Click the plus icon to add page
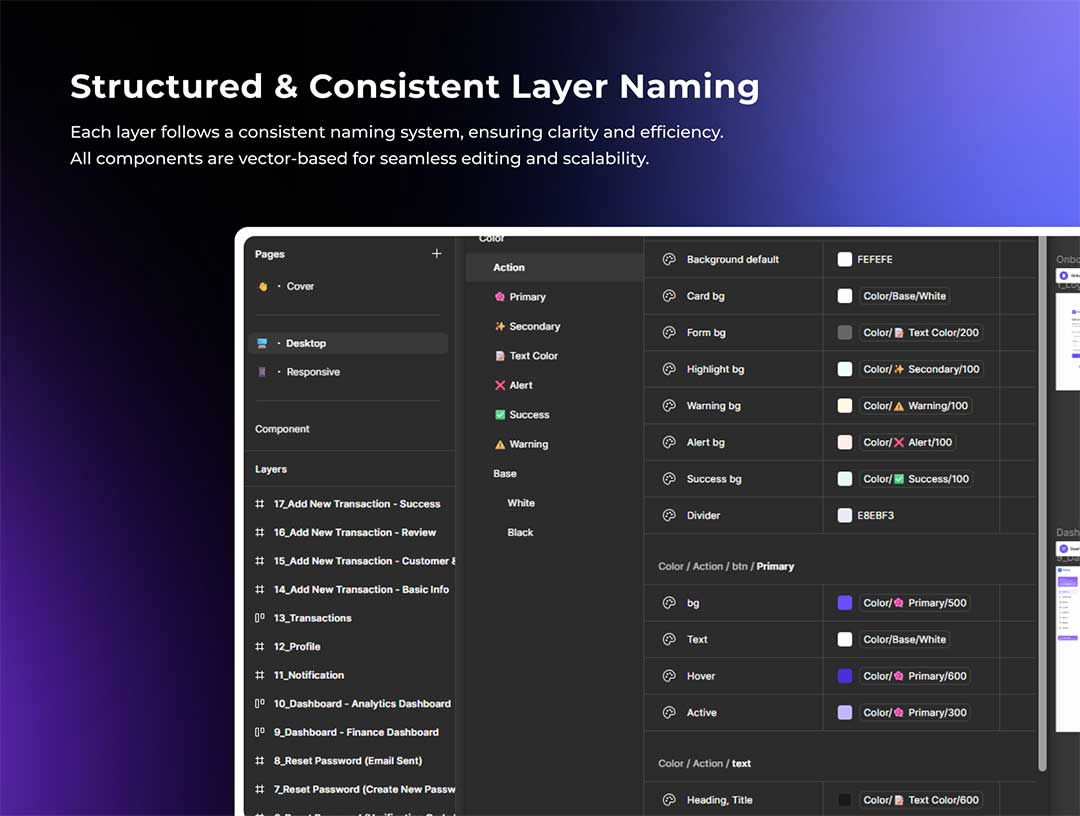 point(436,254)
